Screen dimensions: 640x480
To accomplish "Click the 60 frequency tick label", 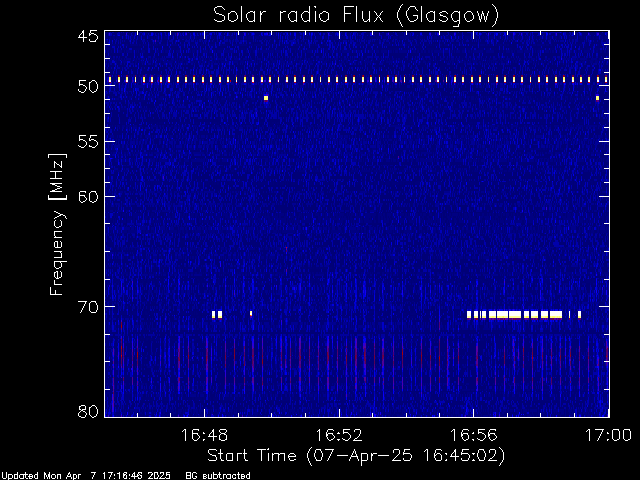I will [x=88, y=196].
